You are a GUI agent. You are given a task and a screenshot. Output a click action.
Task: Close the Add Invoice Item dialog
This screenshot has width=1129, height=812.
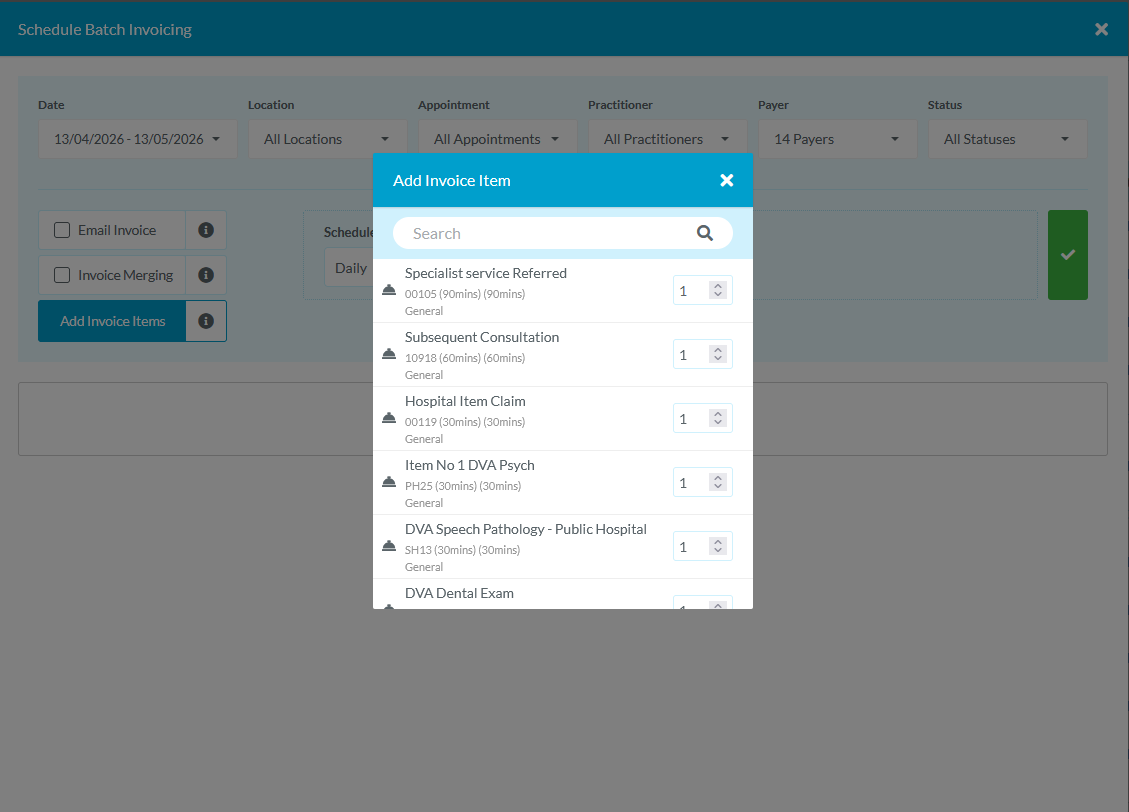[727, 181]
